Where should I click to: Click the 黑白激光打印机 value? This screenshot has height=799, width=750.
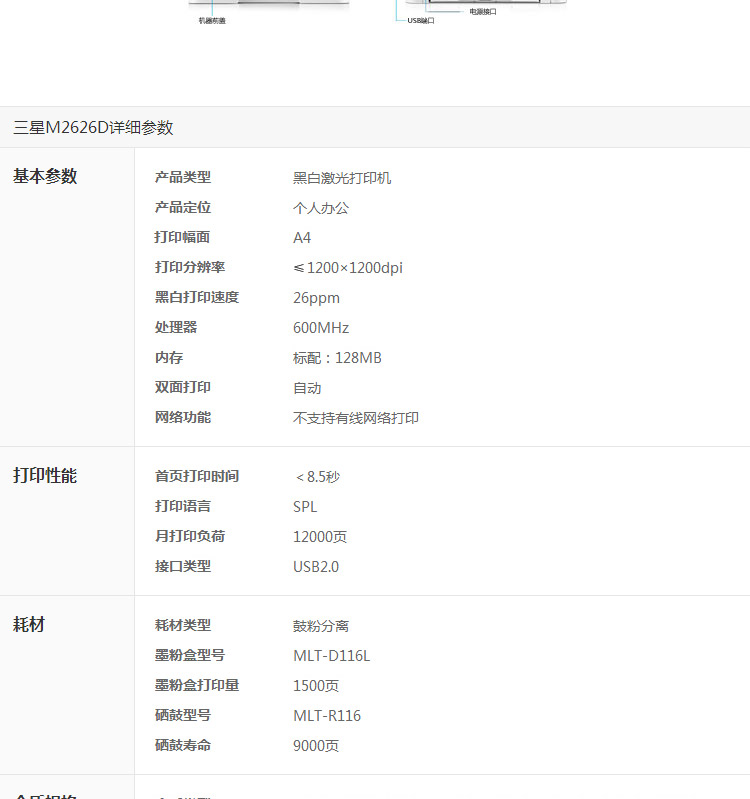tap(342, 178)
